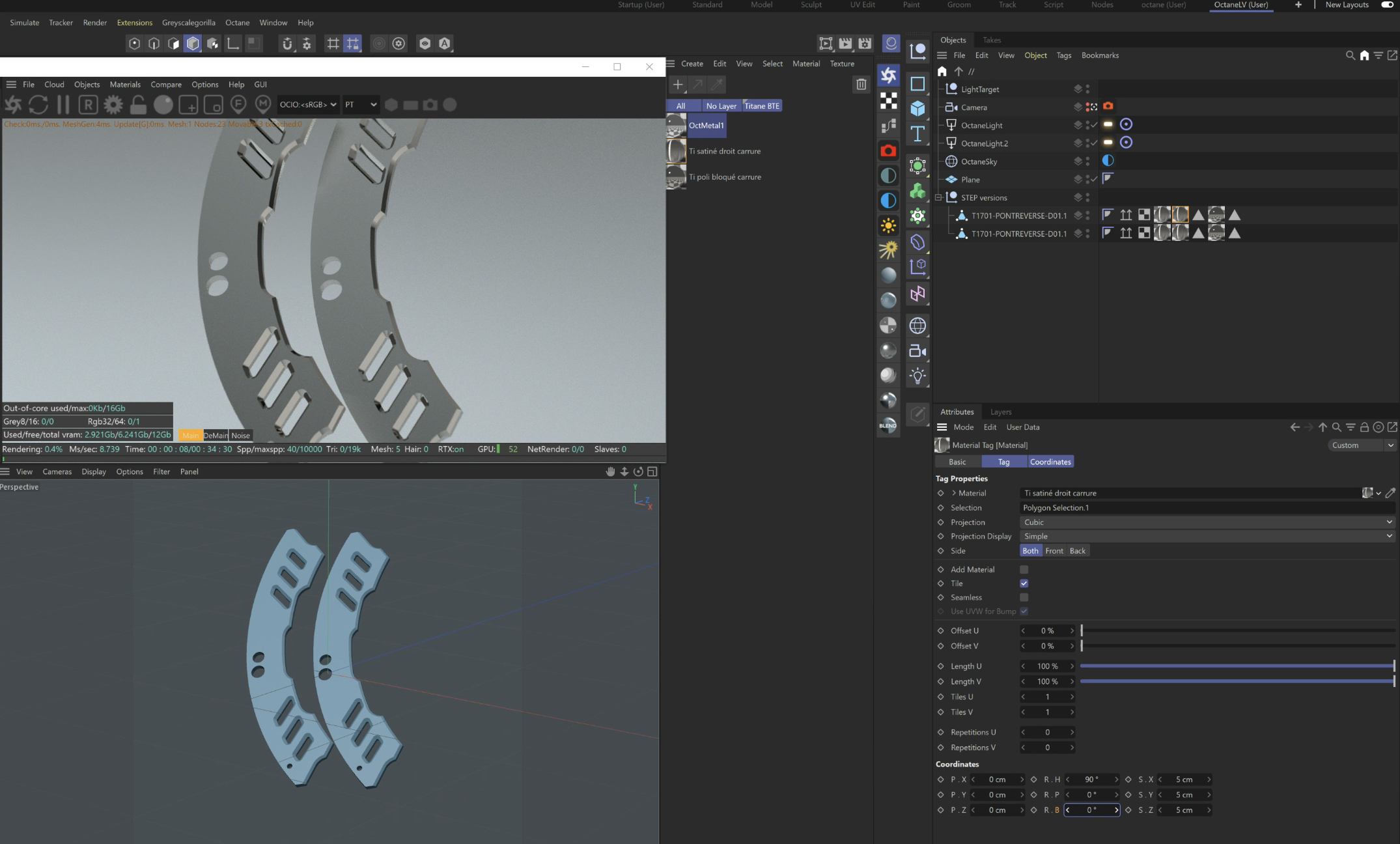This screenshot has height=844, width=1400.
Task: Adjust the Length U slider
Action: 1237,666
